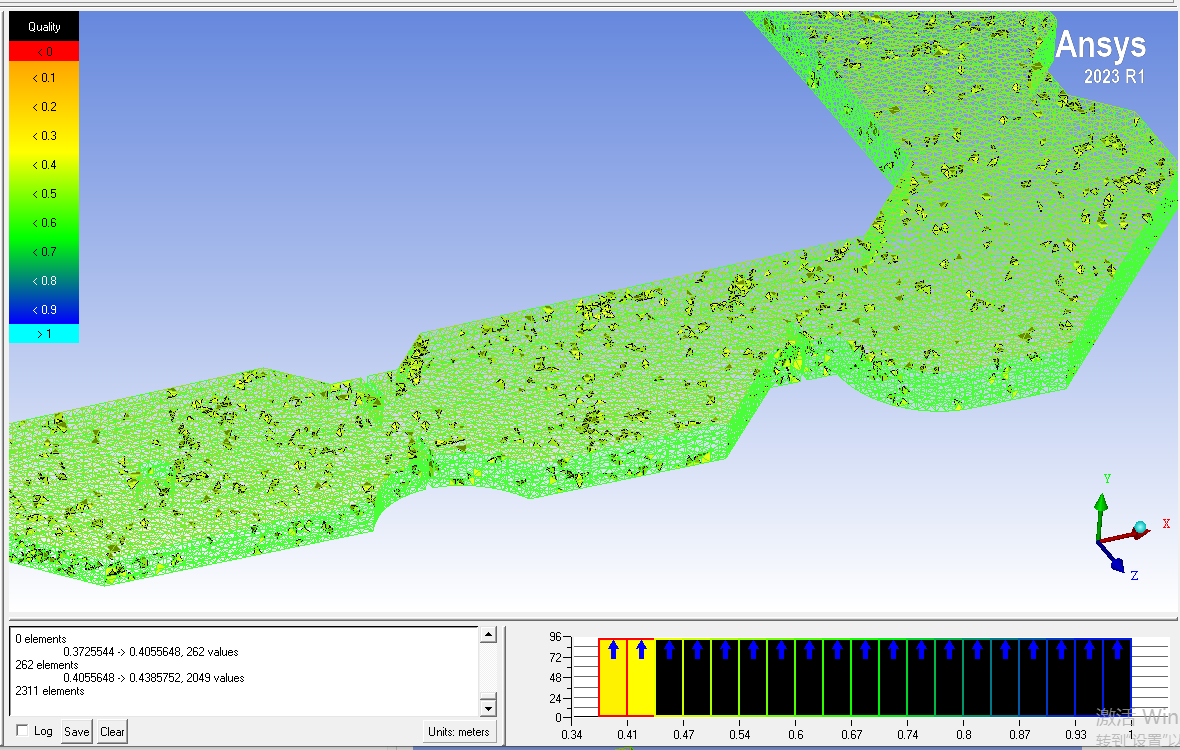Select the black histogram bar ending at 0.6
This screenshot has width=1180, height=750.
coord(781,678)
